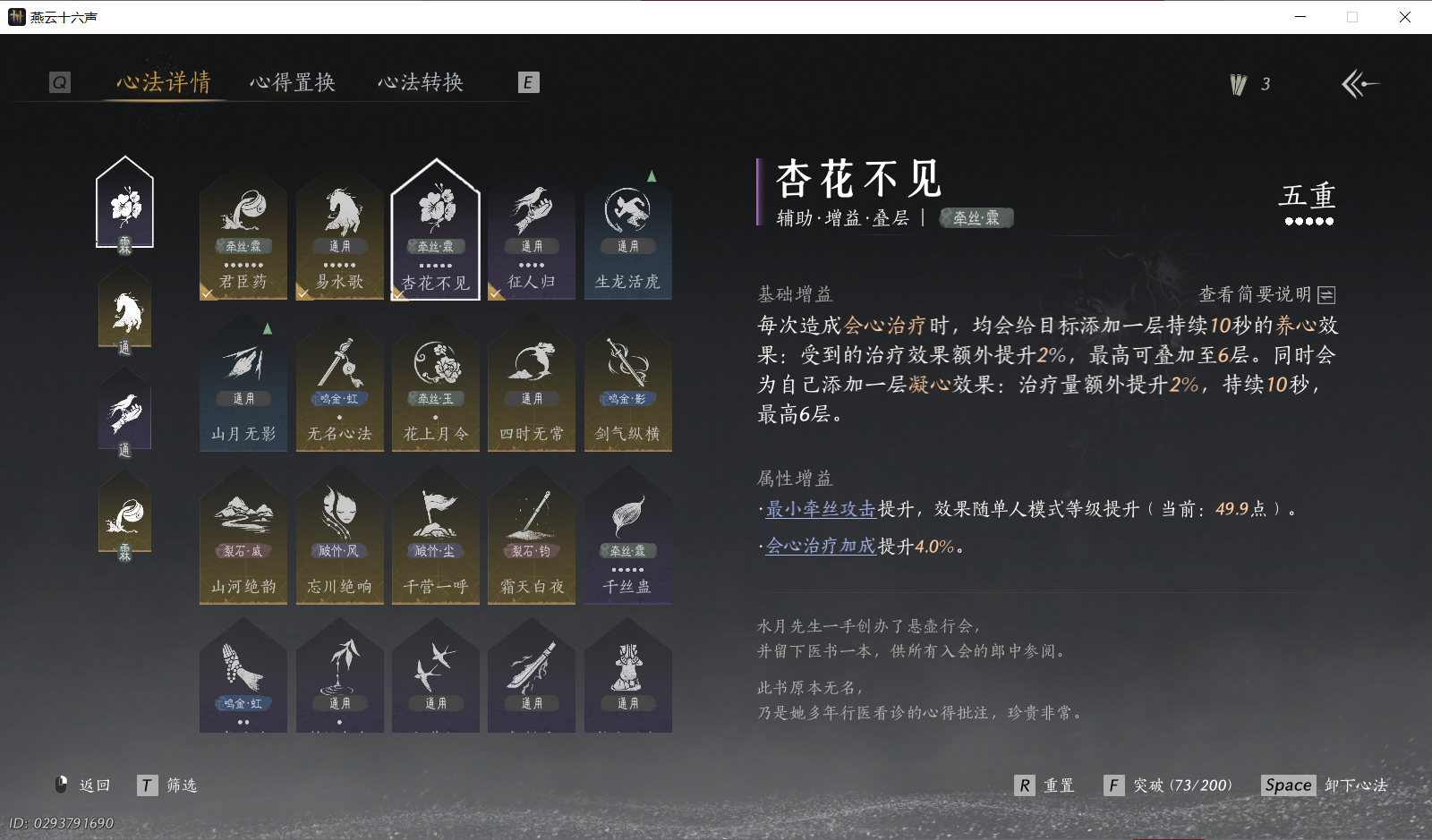Switch to the 心得置换 tab
Image resolution: width=1432 pixels, height=840 pixels.
293,82
